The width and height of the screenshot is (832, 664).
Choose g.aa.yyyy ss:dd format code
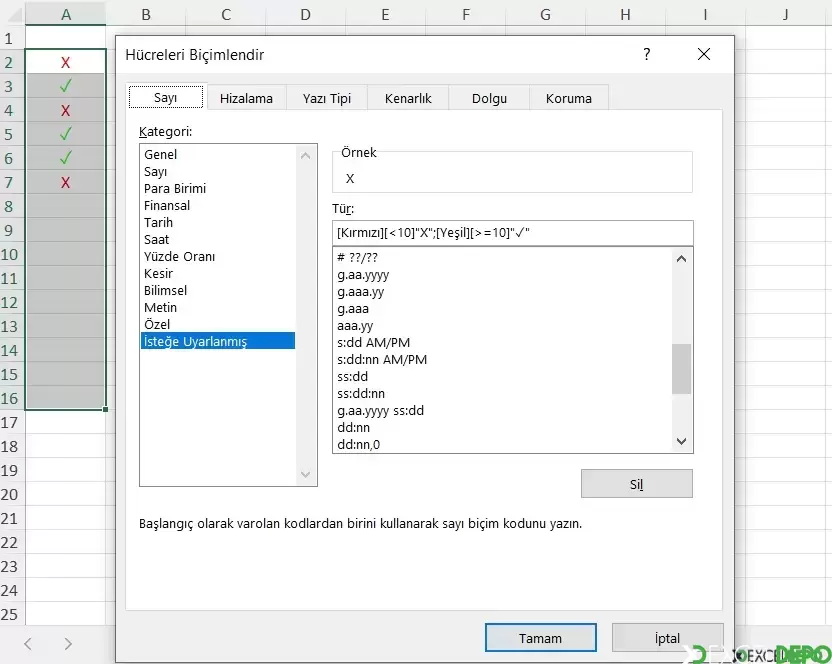tap(502, 410)
